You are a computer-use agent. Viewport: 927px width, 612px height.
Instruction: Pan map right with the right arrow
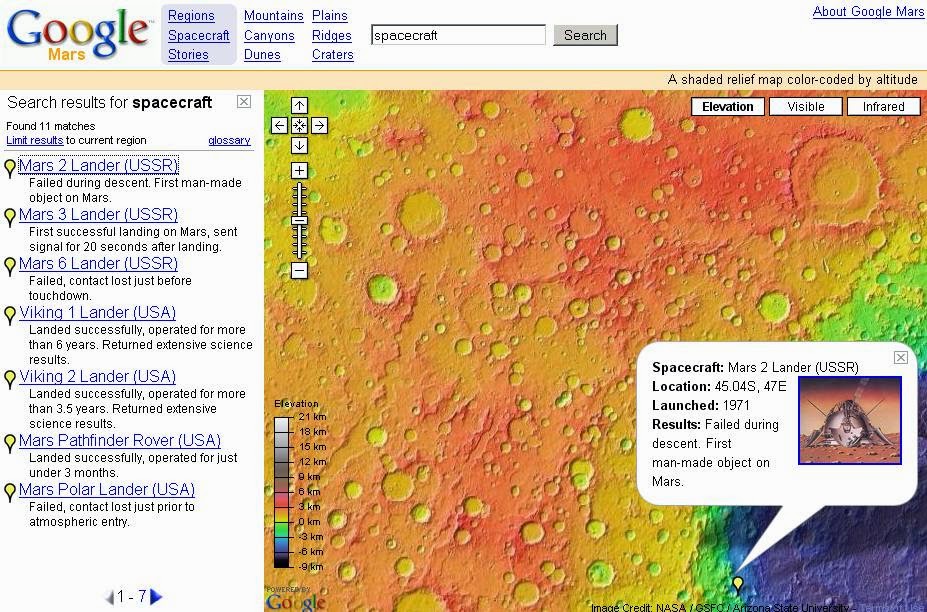(319, 125)
